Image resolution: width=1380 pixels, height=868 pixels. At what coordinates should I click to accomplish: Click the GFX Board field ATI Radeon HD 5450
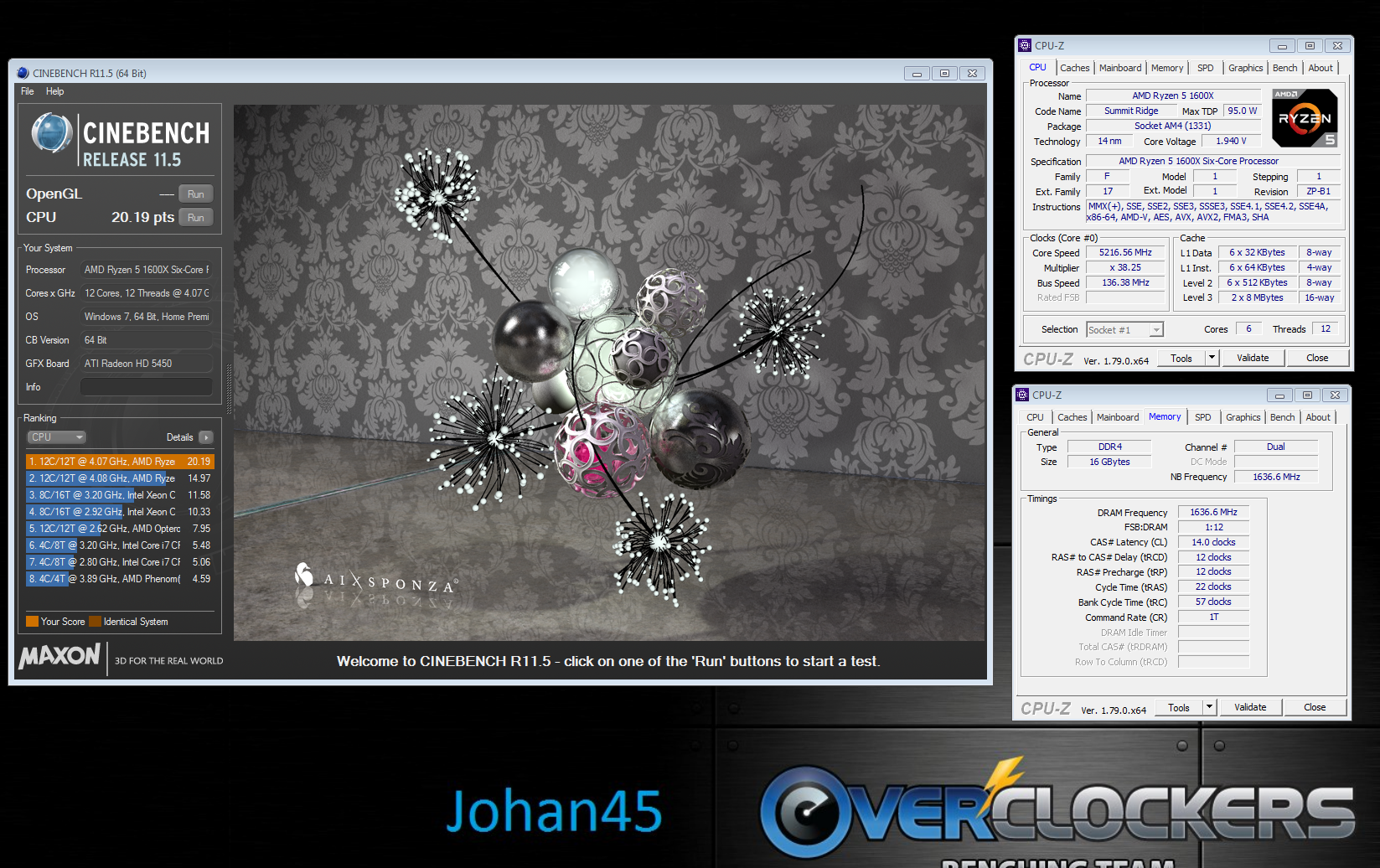146,364
